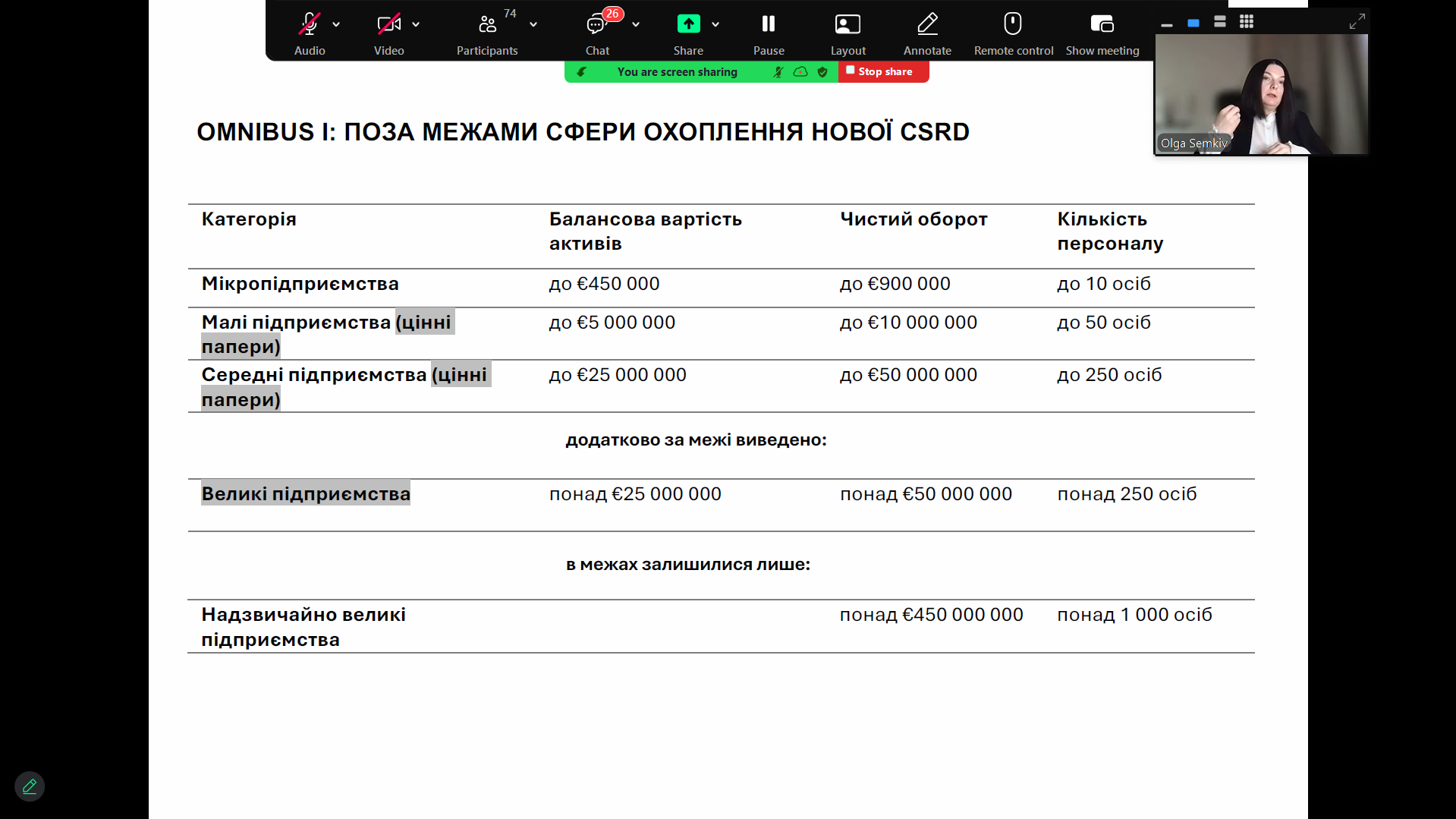Click Olga Semkiv's video thumbnail
The height and width of the screenshot is (819, 1456).
(1261, 95)
